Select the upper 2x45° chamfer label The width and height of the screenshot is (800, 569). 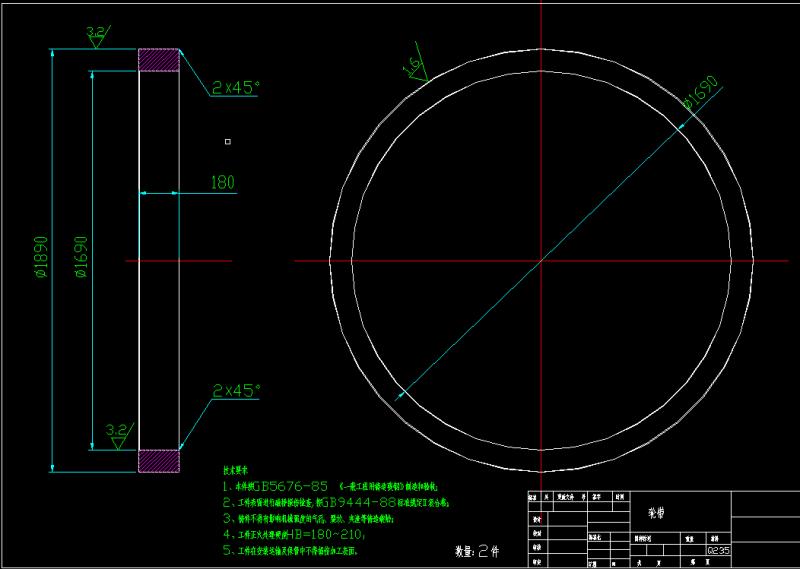pyautogui.click(x=235, y=88)
